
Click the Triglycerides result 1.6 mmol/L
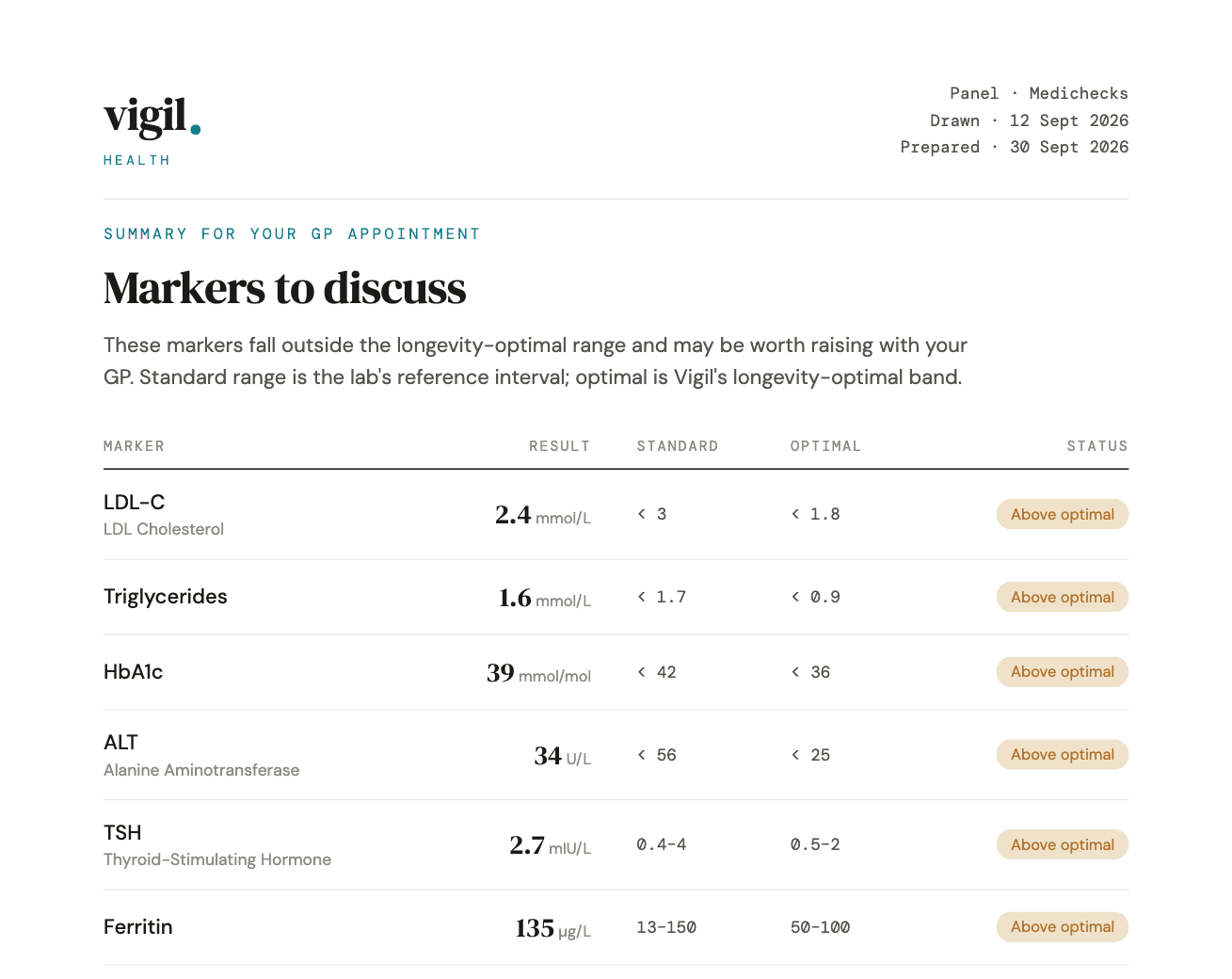(545, 598)
